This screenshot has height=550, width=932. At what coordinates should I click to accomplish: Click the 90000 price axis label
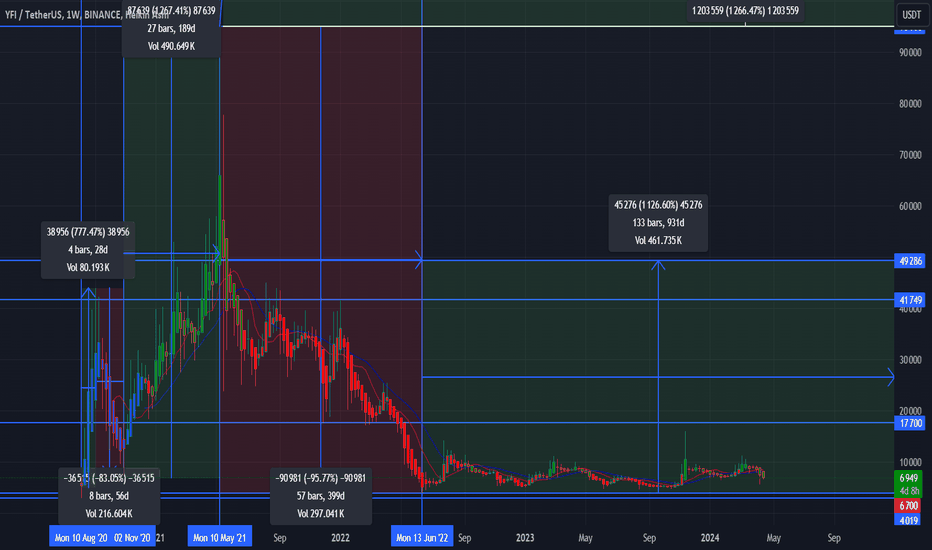910,52
